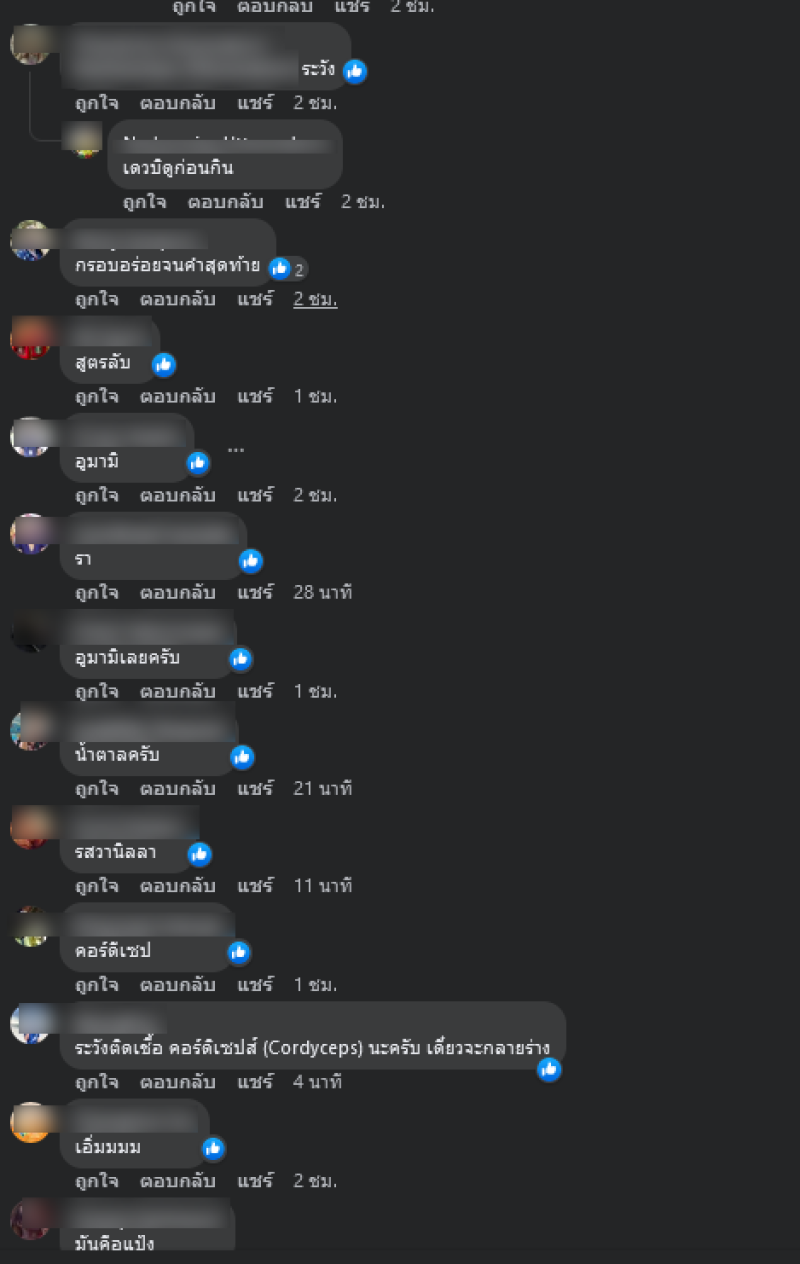Click the like reaction icon on the Cordyceps warning comment
The width and height of the screenshot is (800, 1264).
(x=549, y=1070)
